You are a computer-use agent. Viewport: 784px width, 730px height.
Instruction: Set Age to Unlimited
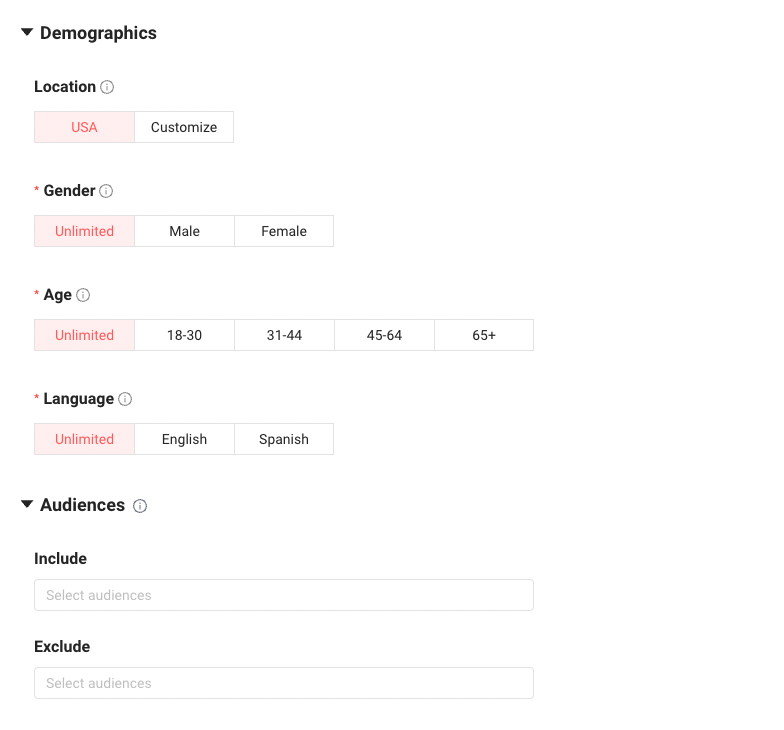[x=84, y=335]
